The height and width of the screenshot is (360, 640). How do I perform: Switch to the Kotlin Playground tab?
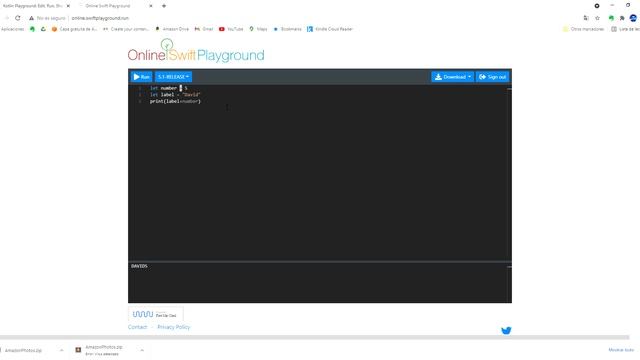click(33, 6)
